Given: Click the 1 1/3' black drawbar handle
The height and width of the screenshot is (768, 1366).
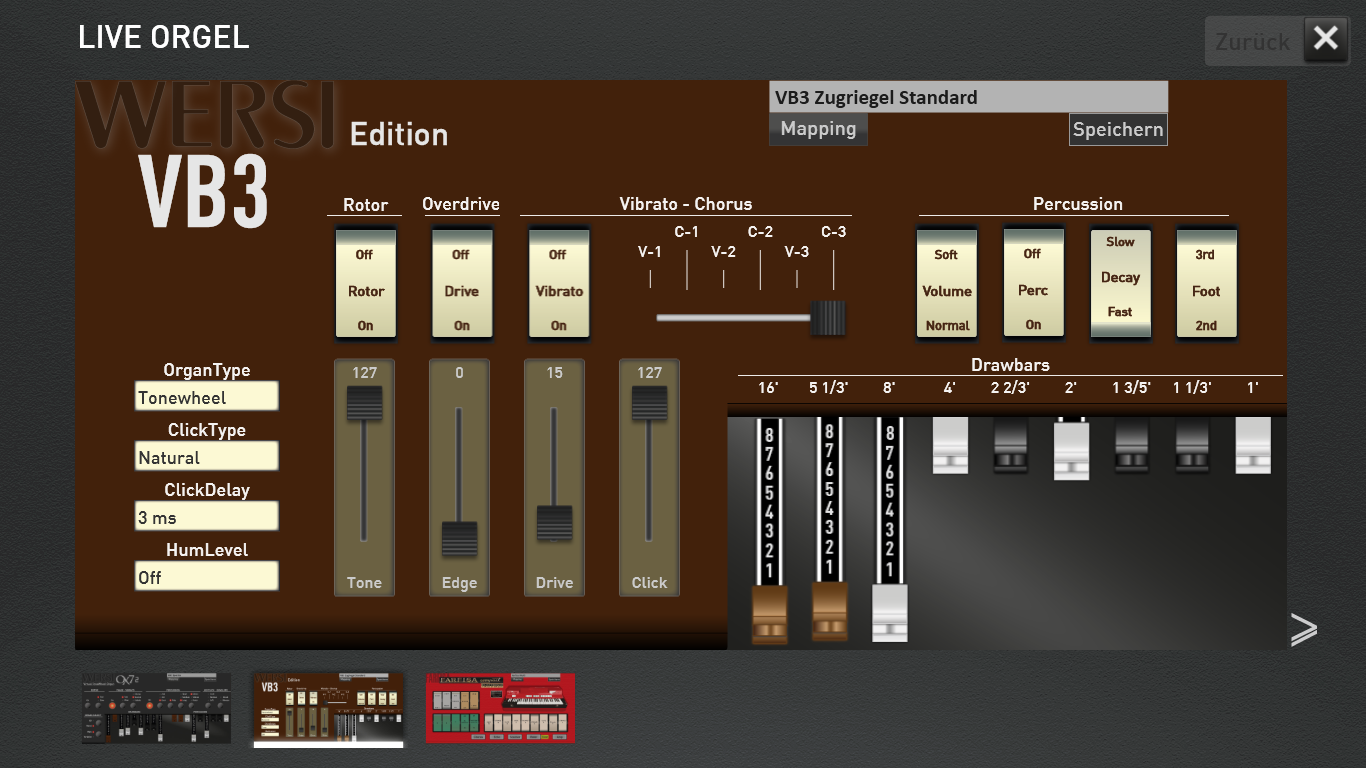Looking at the screenshot, I should [1193, 445].
